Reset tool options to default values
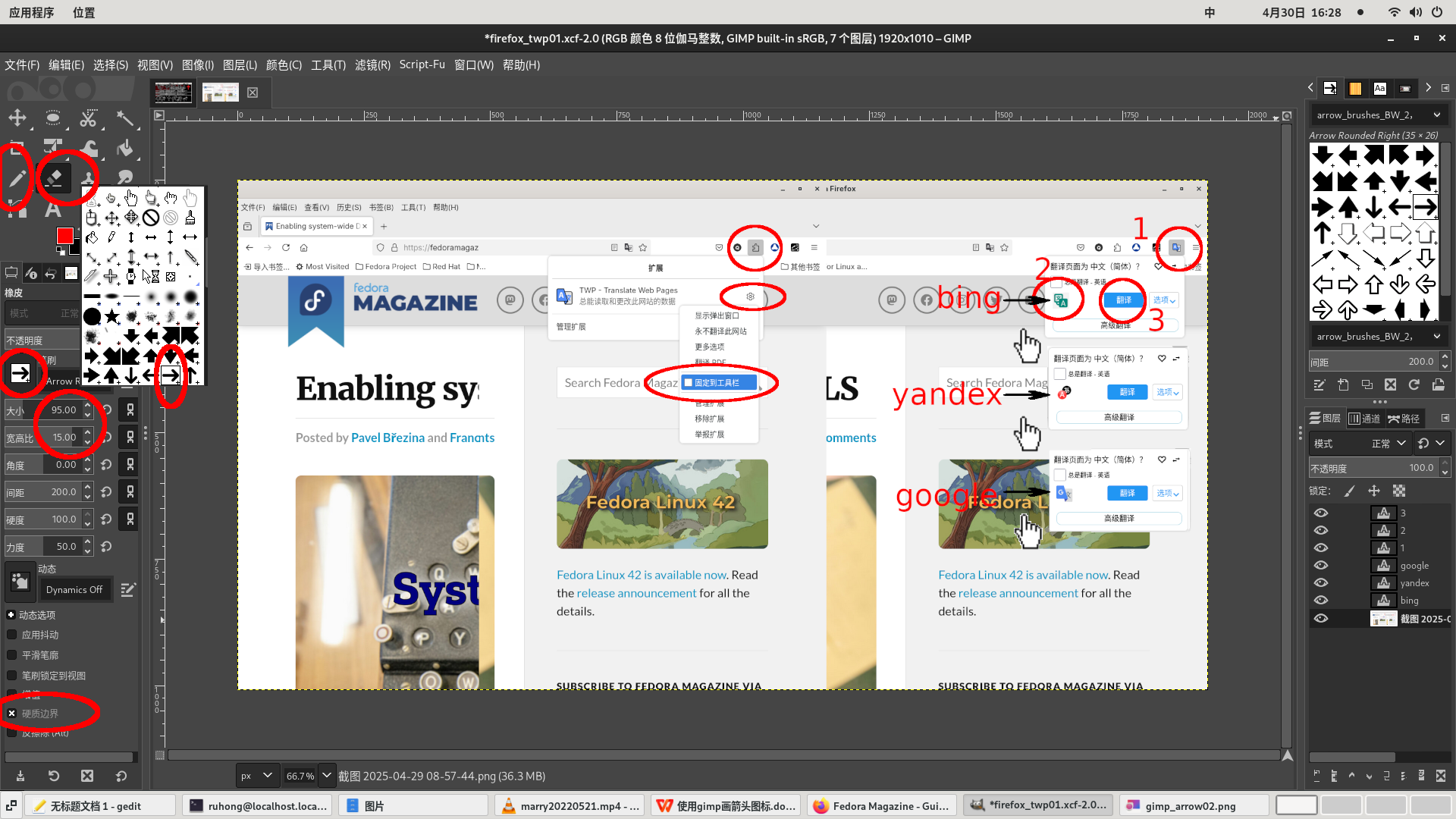The height and width of the screenshot is (819, 1456). pos(121,776)
